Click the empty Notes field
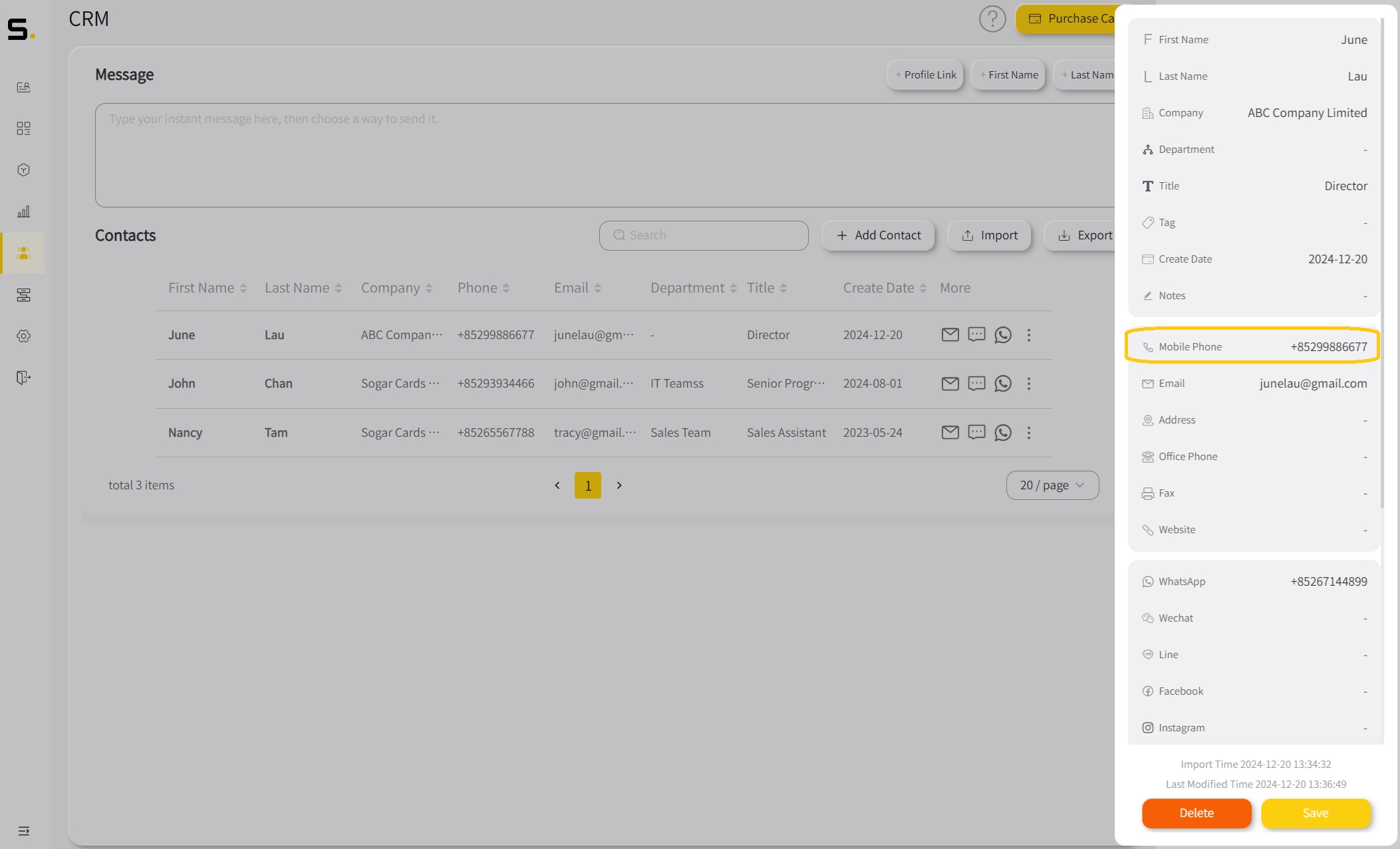Viewport: 1400px width, 849px height. pyautogui.click(x=1254, y=296)
